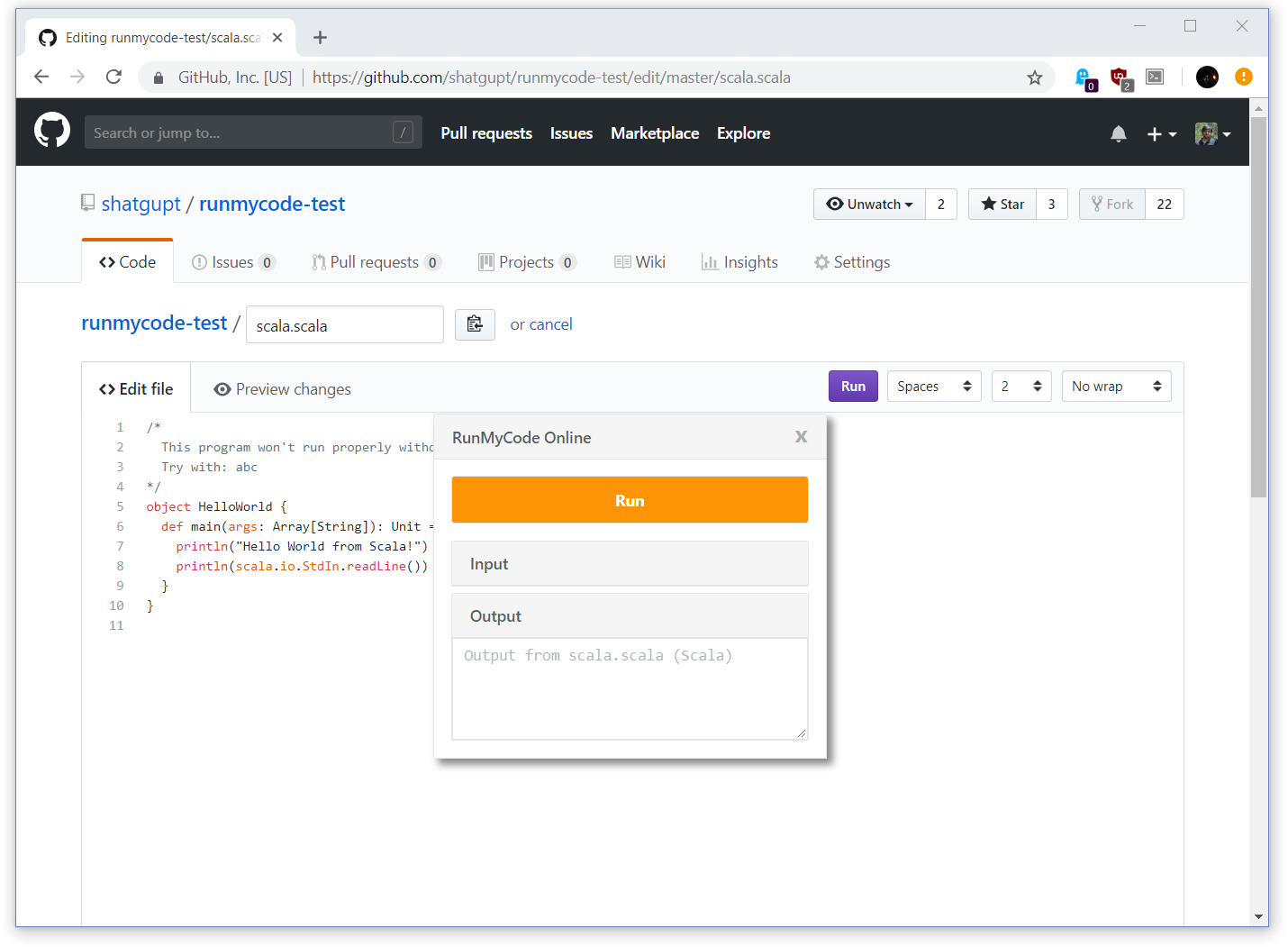This screenshot has width=1288, height=947.
Task: Open the indent size 2 dropdown
Action: 1021,386
